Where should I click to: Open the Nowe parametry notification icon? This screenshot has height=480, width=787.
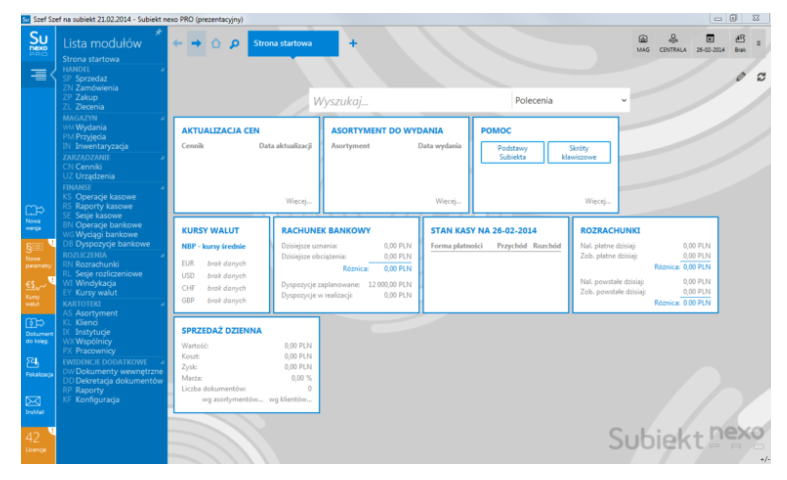click(38, 256)
